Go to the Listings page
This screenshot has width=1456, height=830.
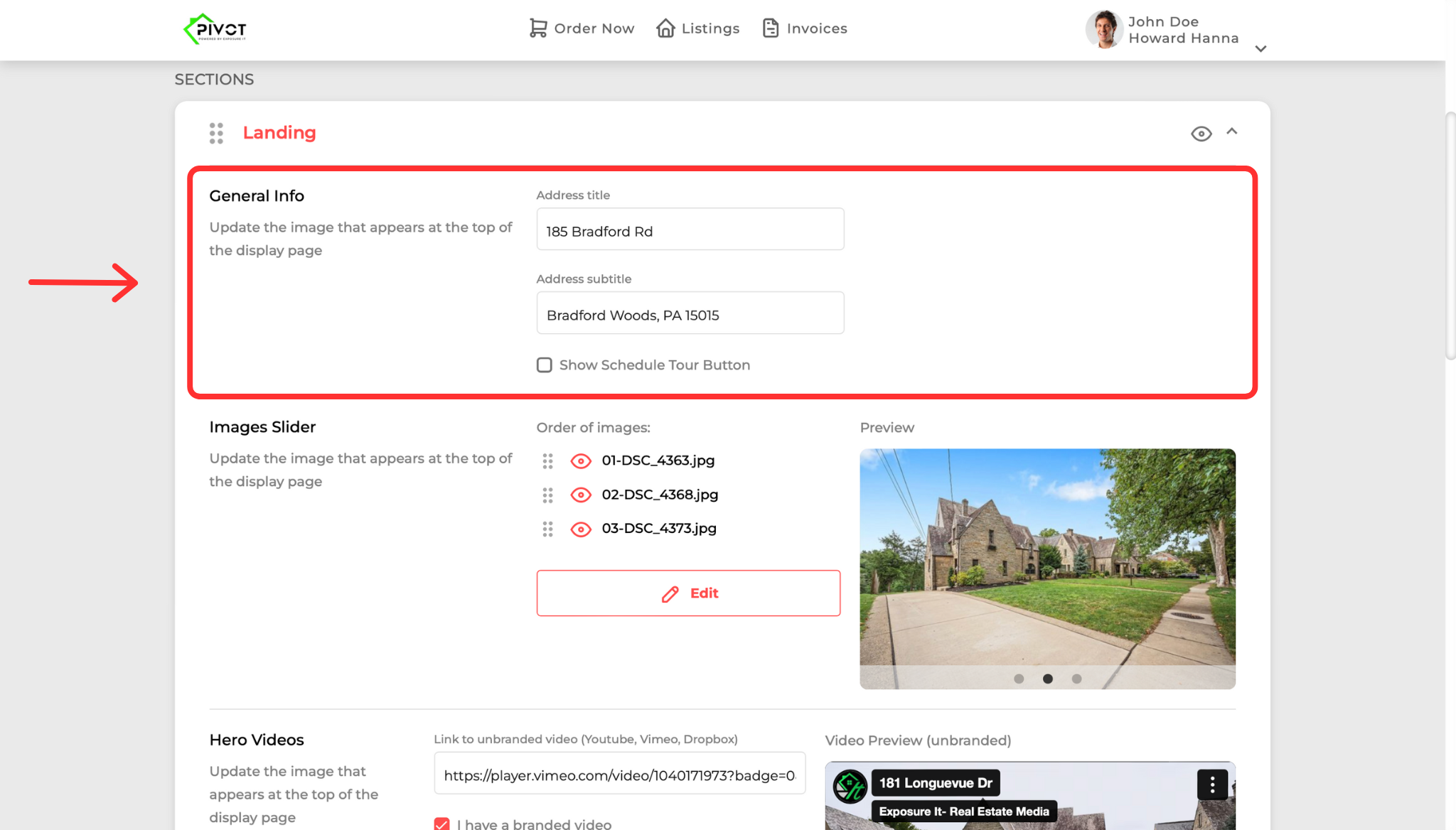(697, 28)
